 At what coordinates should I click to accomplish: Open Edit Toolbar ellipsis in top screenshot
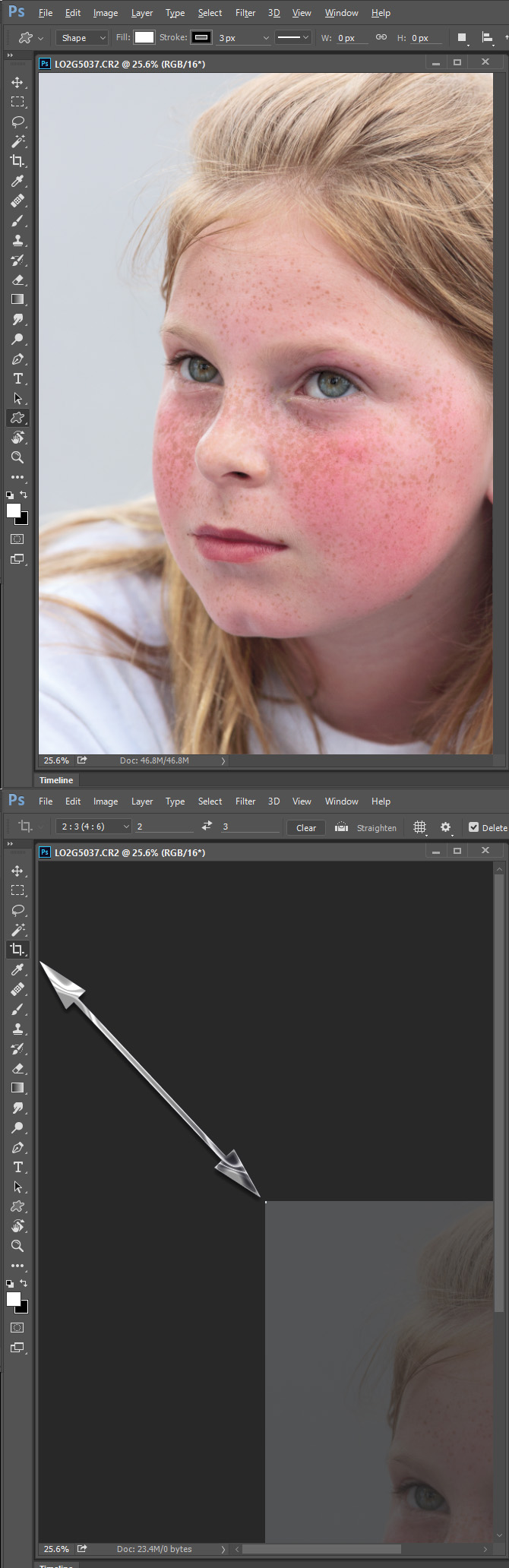(x=17, y=477)
